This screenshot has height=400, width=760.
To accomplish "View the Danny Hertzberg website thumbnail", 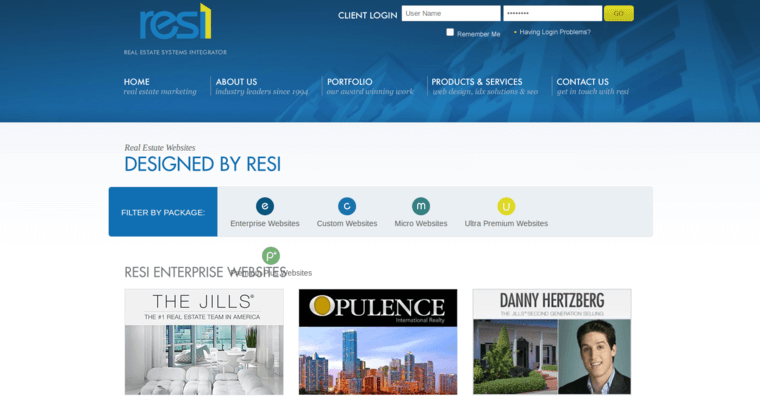I will (552, 342).
